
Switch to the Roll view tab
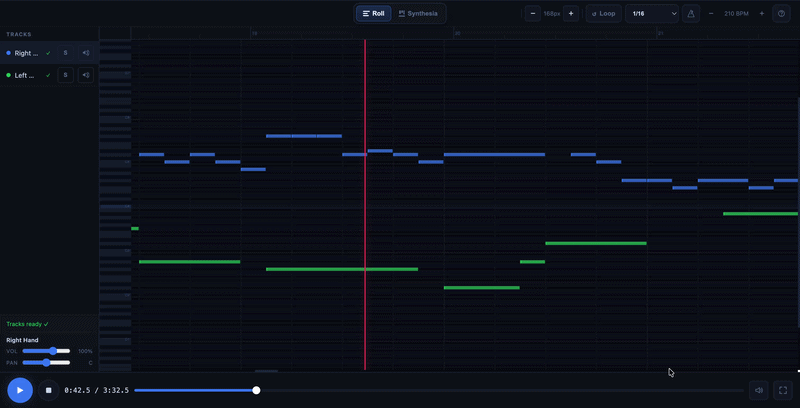point(373,14)
